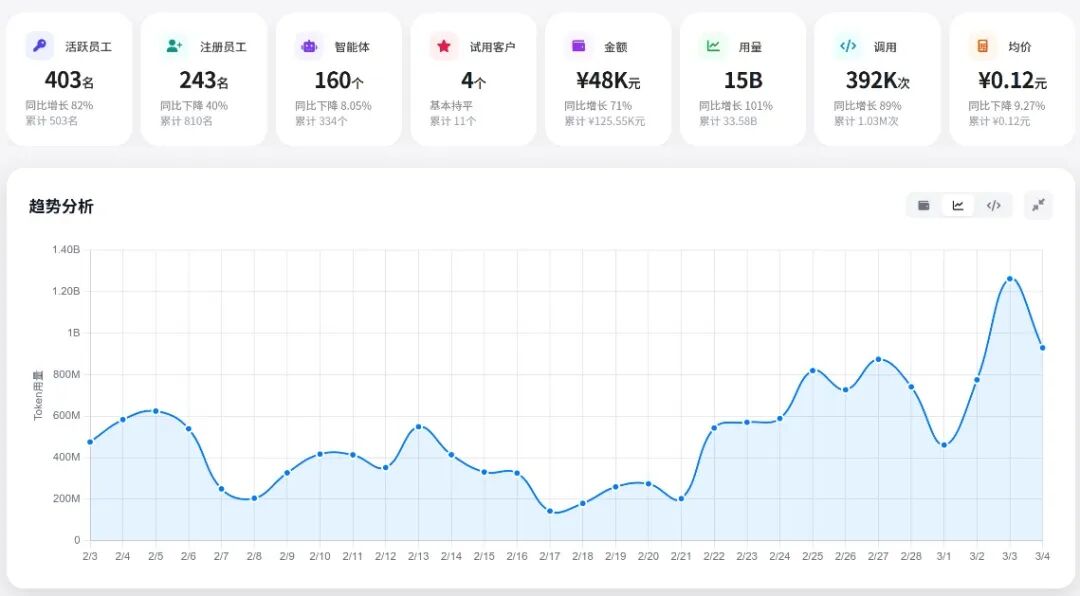Click the orange 均价 icon
The width and height of the screenshot is (1080, 596).
point(981,46)
